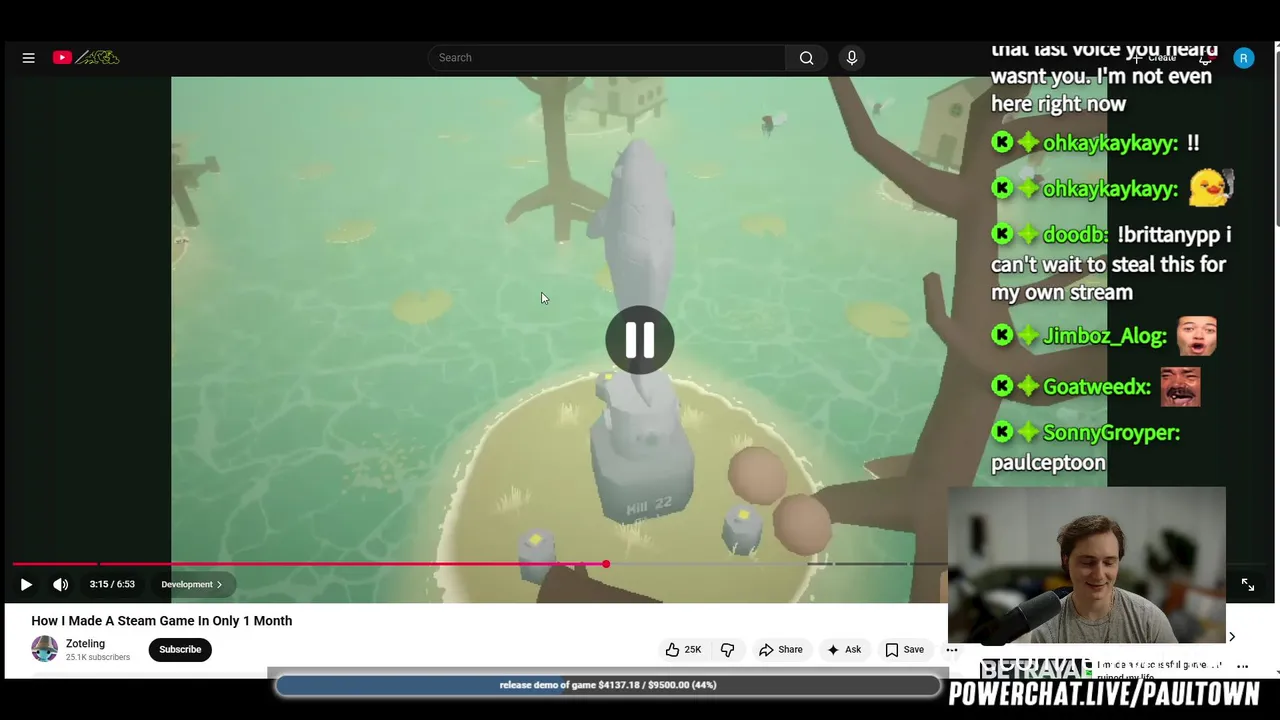Image resolution: width=1280 pixels, height=720 pixels.
Task: Click the Jimboz_Alog face emote
Action: point(1196,337)
